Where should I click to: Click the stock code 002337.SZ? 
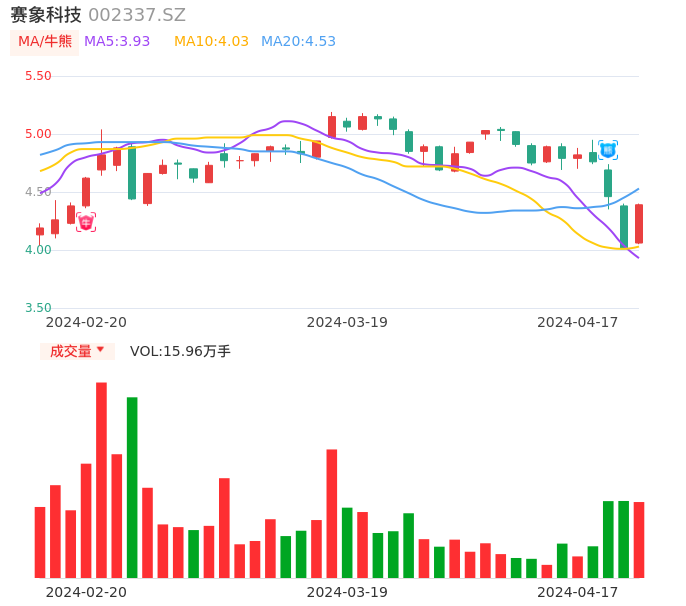pos(137,15)
